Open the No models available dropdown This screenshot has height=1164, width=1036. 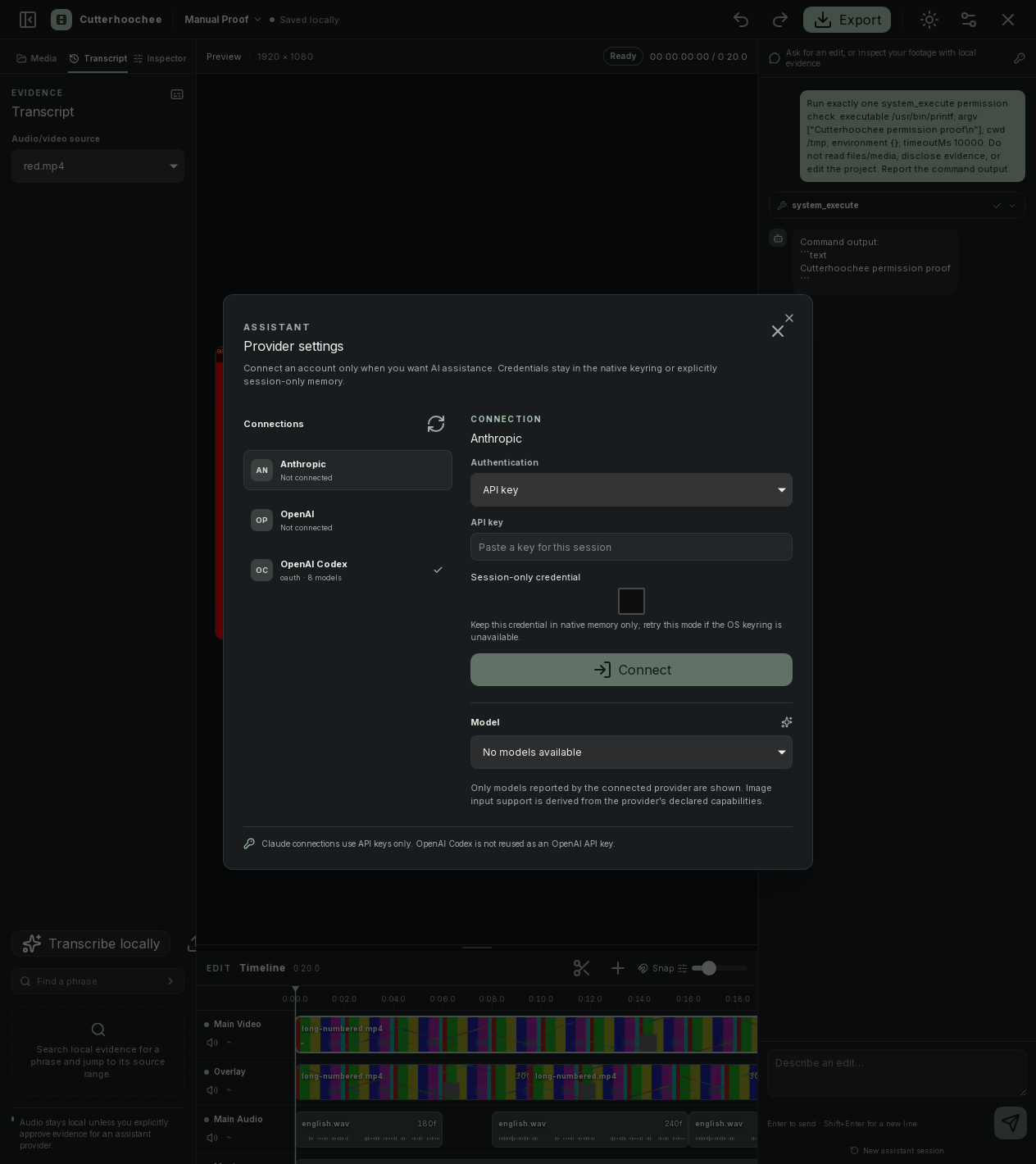pos(631,753)
